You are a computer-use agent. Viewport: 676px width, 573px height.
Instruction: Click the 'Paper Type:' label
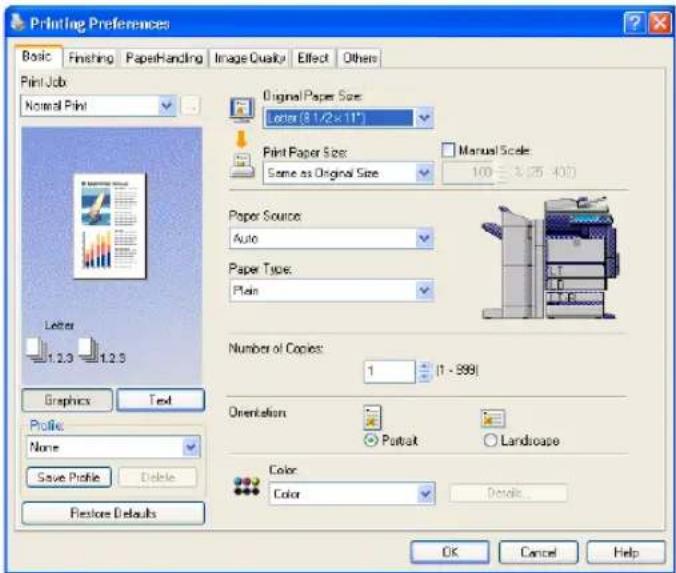pyautogui.click(x=260, y=269)
